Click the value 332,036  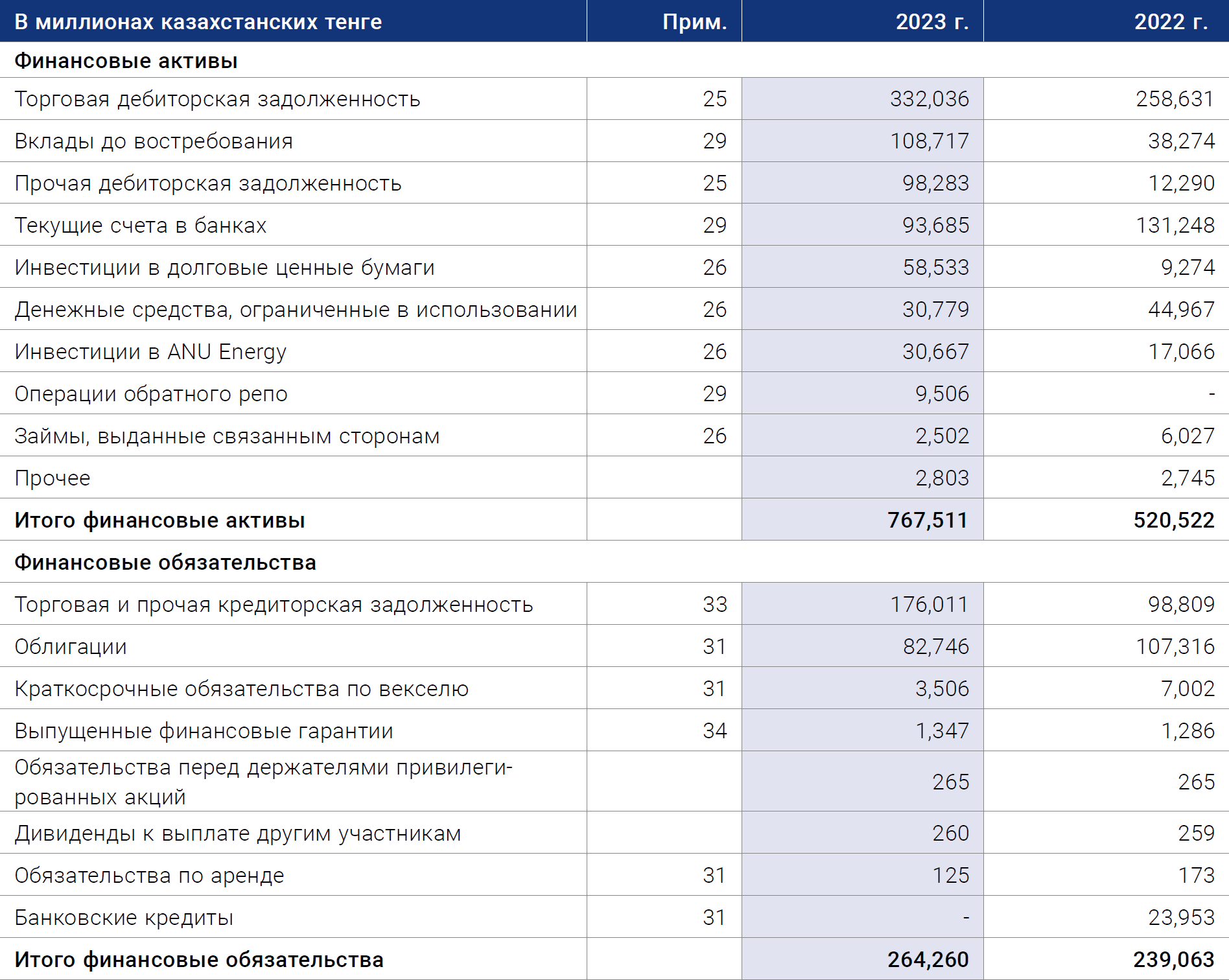pos(930,99)
